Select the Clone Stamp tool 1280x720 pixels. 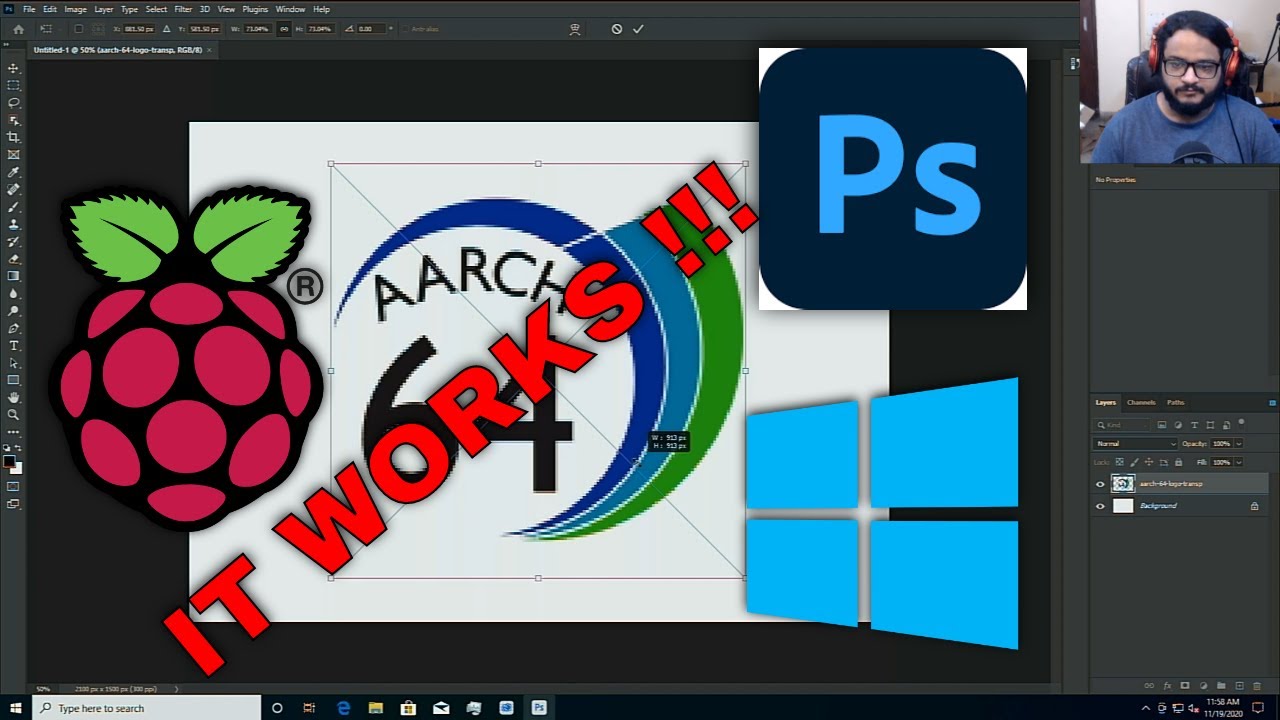pos(14,224)
